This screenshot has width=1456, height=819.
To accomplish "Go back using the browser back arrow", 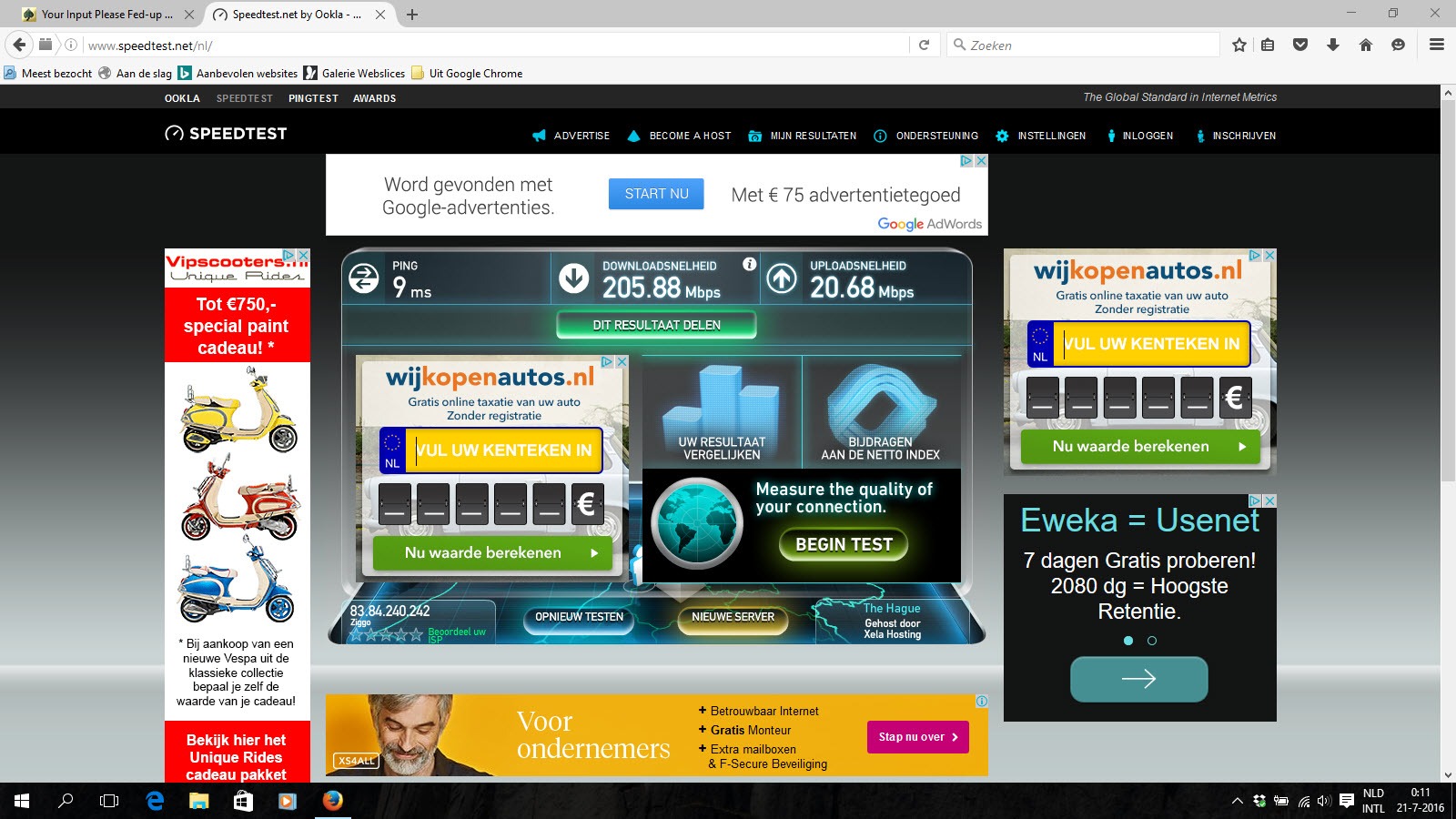I will (19, 45).
